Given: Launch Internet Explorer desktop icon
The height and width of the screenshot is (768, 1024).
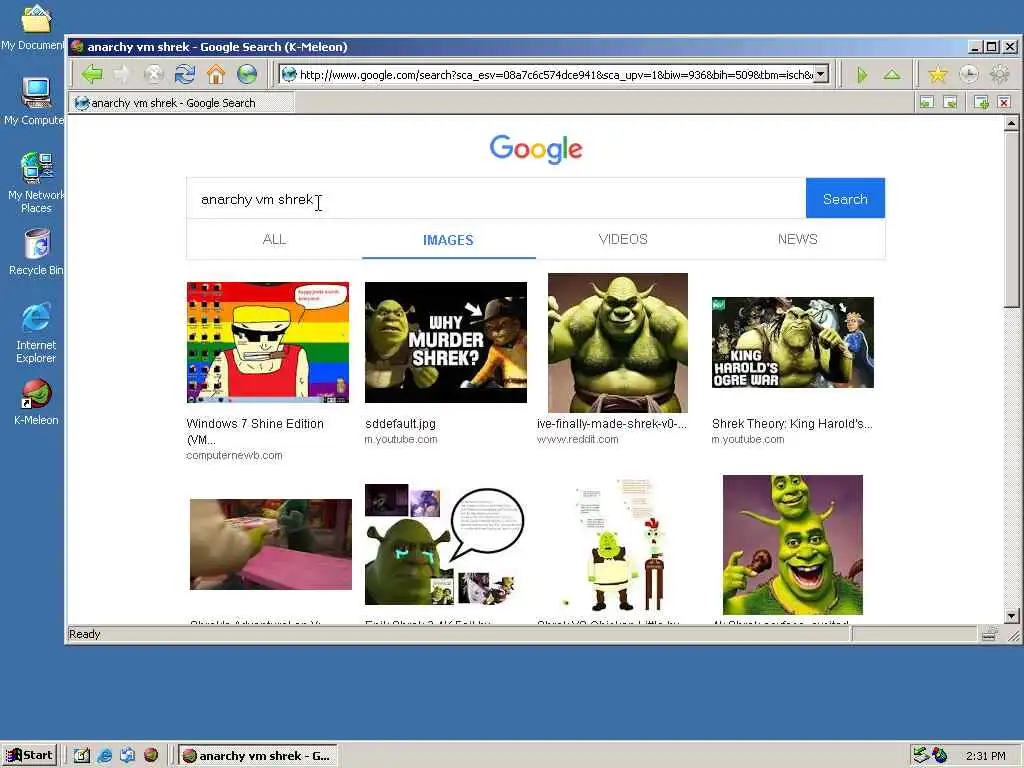Looking at the screenshot, I should coord(36,333).
